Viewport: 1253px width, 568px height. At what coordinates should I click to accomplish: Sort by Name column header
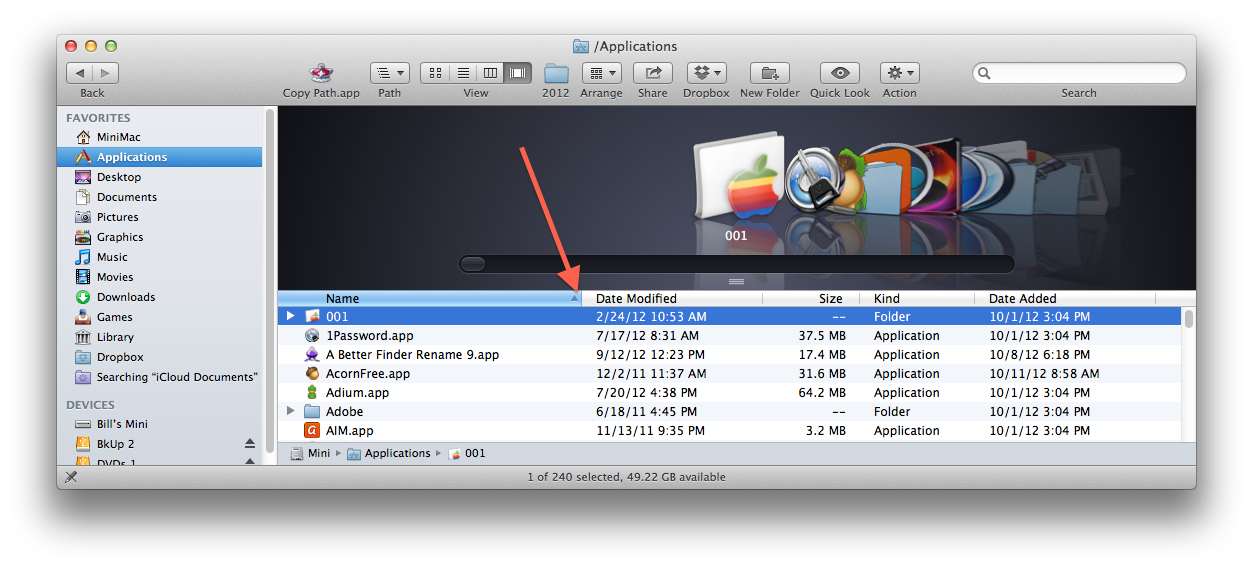429,298
